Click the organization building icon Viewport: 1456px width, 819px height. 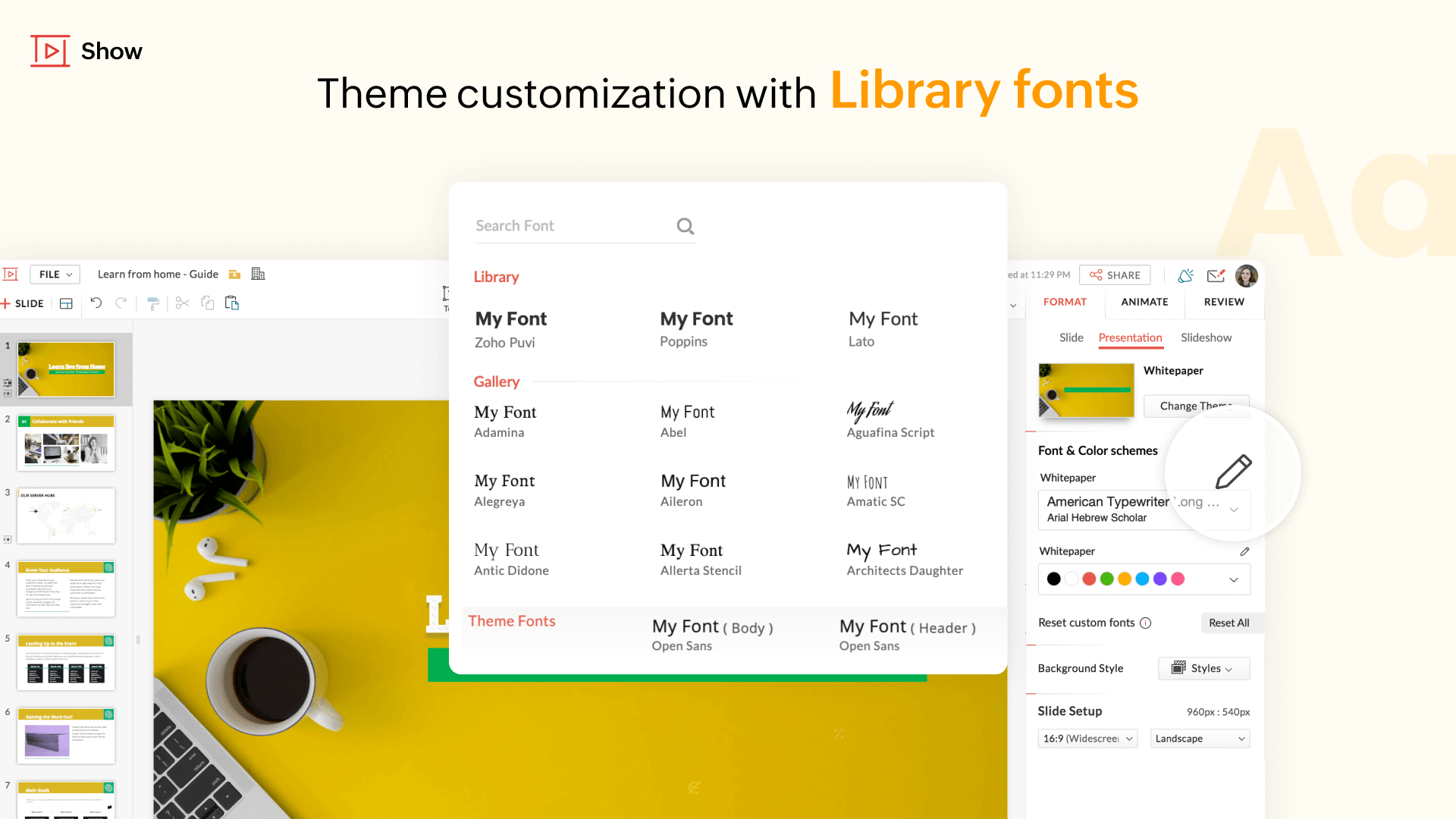tap(258, 274)
